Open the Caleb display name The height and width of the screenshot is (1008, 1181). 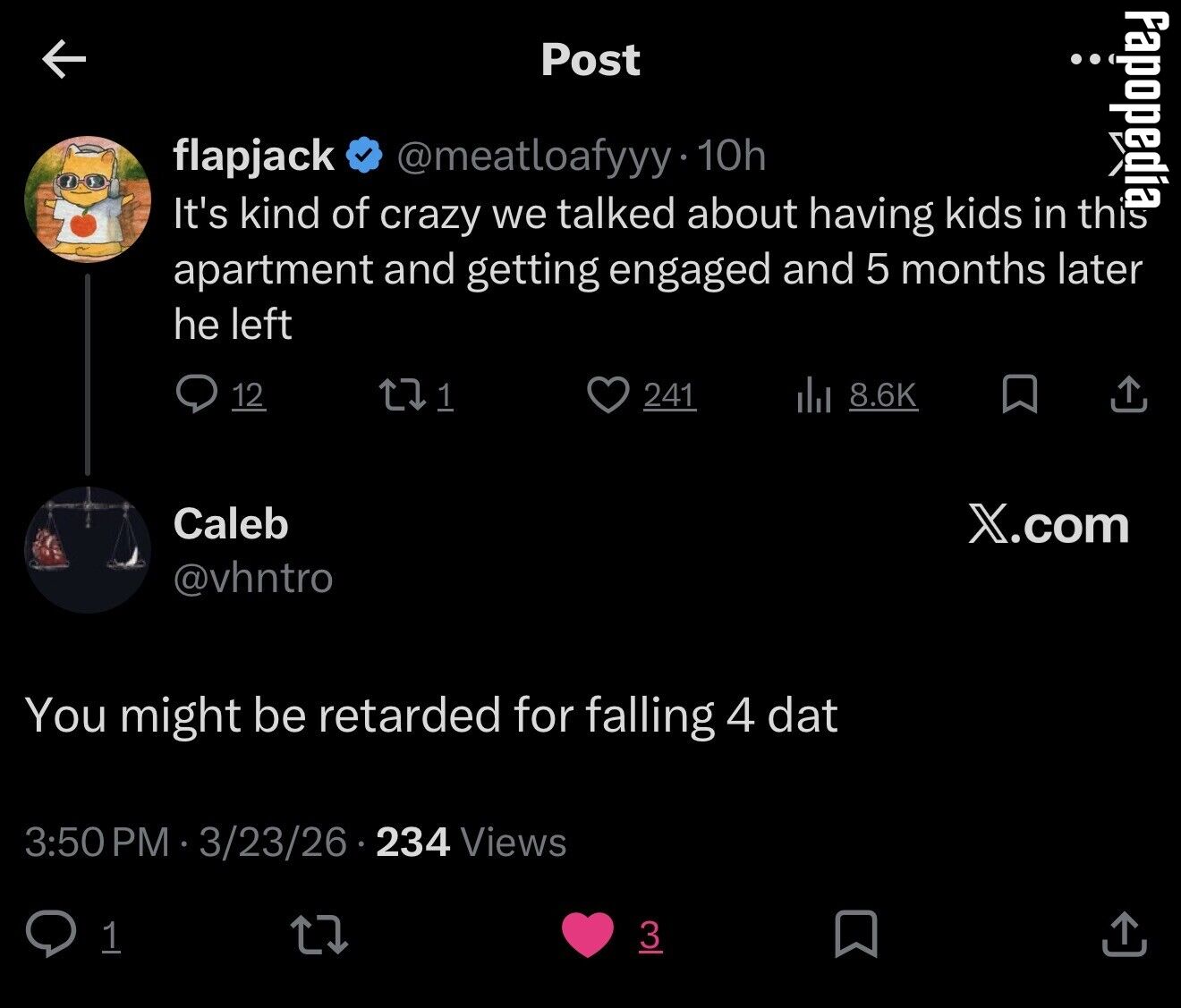[231, 524]
